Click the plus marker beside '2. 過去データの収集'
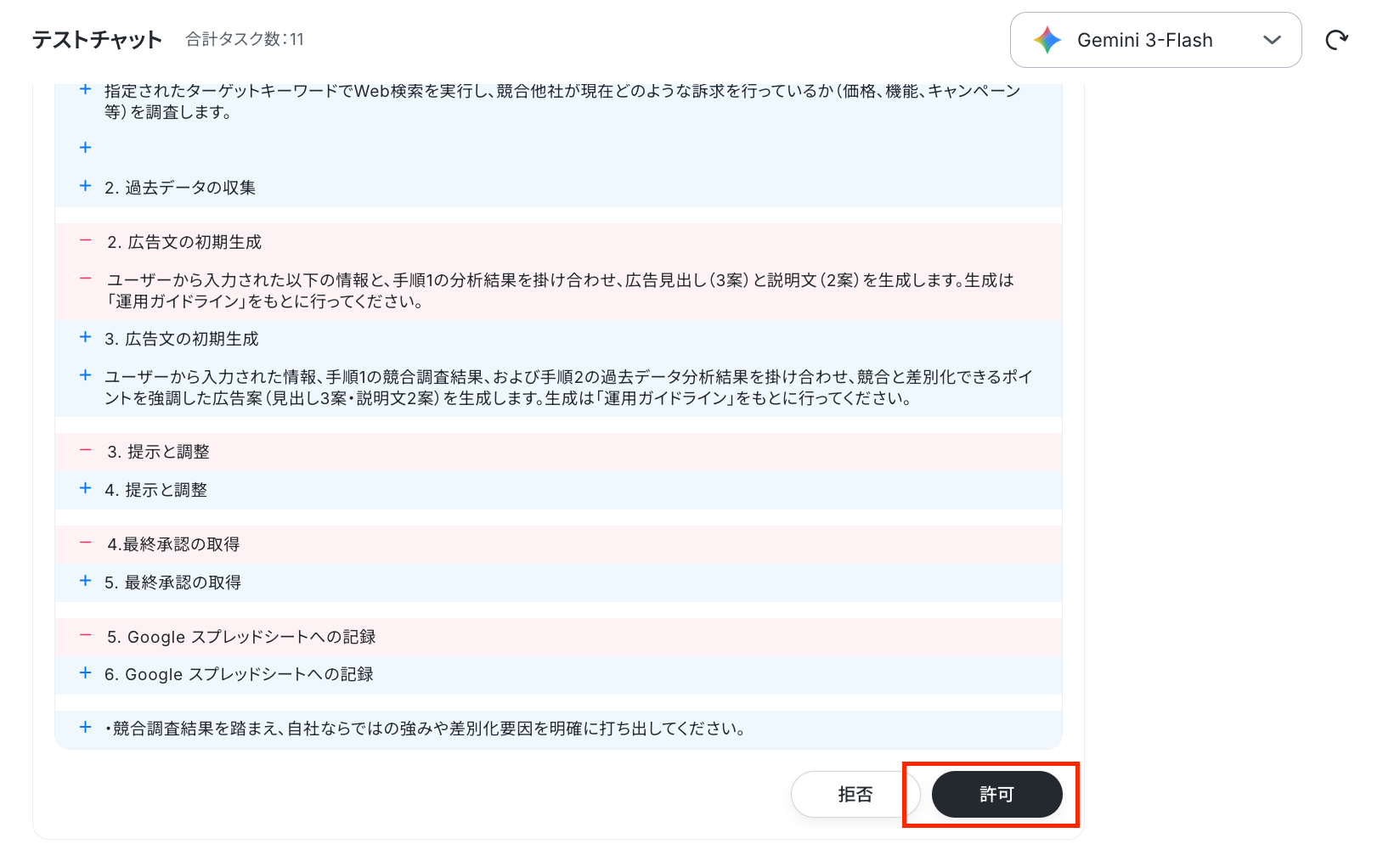This screenshot has height=844, width=1400. coord(85,186)
